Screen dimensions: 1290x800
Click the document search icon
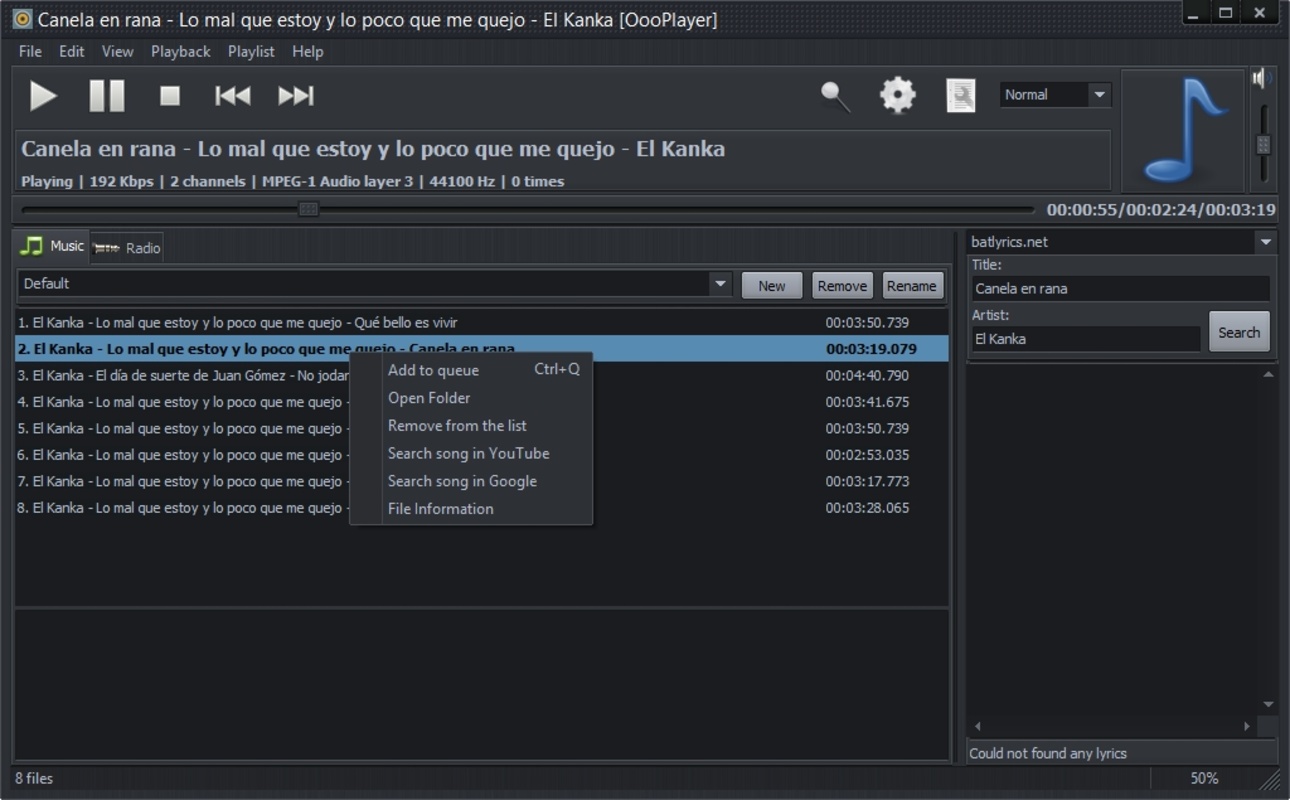pos(961,95)
